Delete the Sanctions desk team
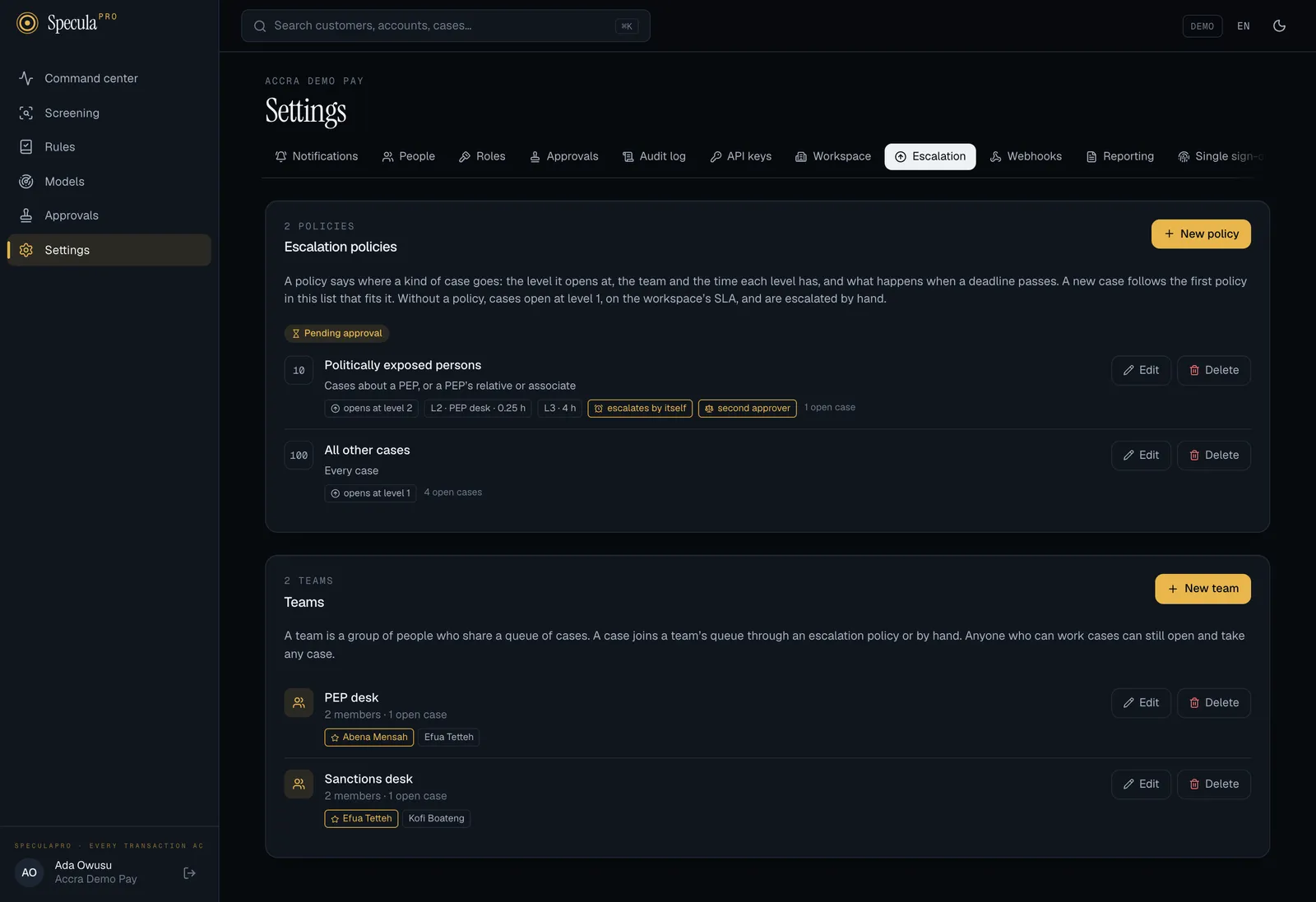The height and width of the screenshot is (902, 1316). tap(1214, 784)
